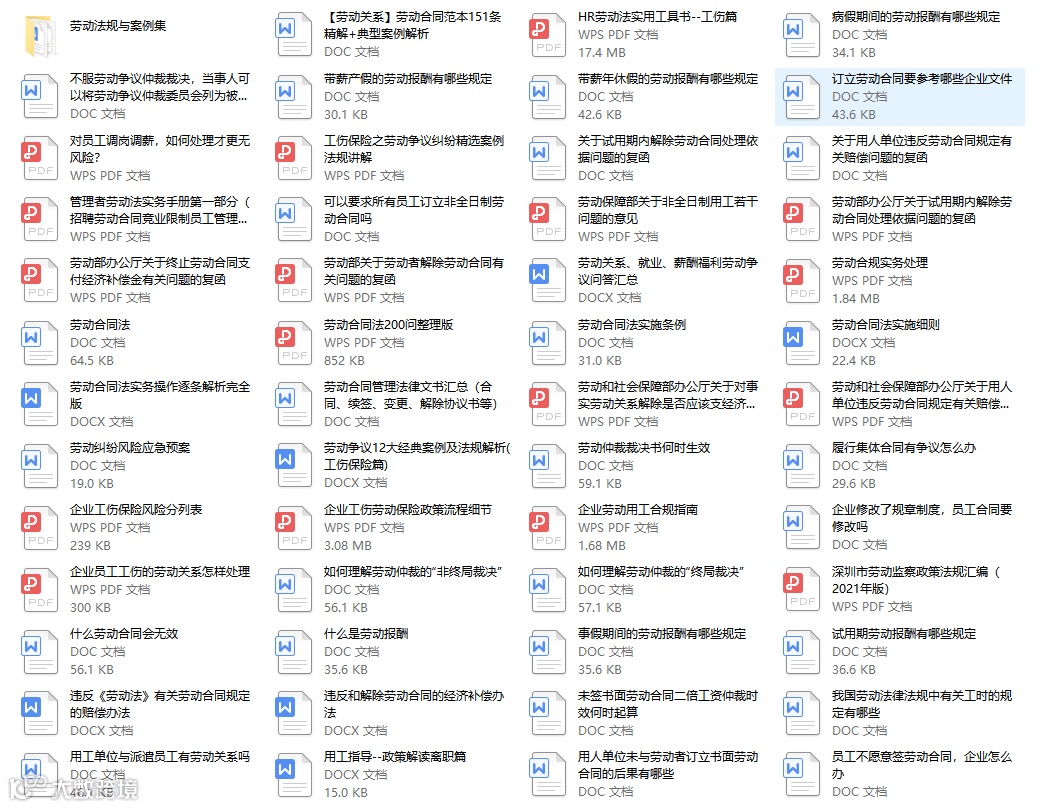Click the PDF icon for HR劳动法实用工具书--工伤篇
The image size is (1058, 808).
[548, 35]
